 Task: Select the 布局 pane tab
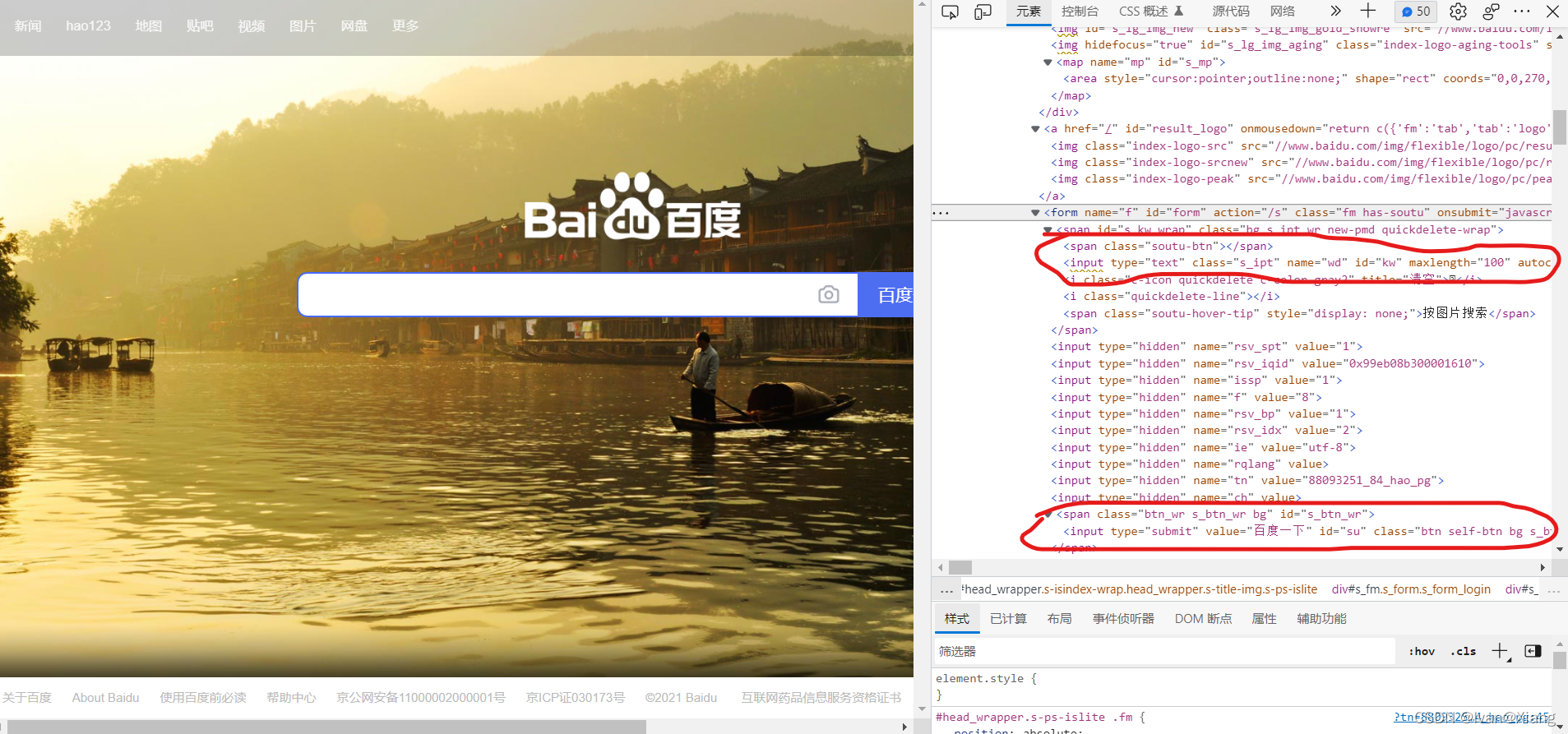point(1060,619)
